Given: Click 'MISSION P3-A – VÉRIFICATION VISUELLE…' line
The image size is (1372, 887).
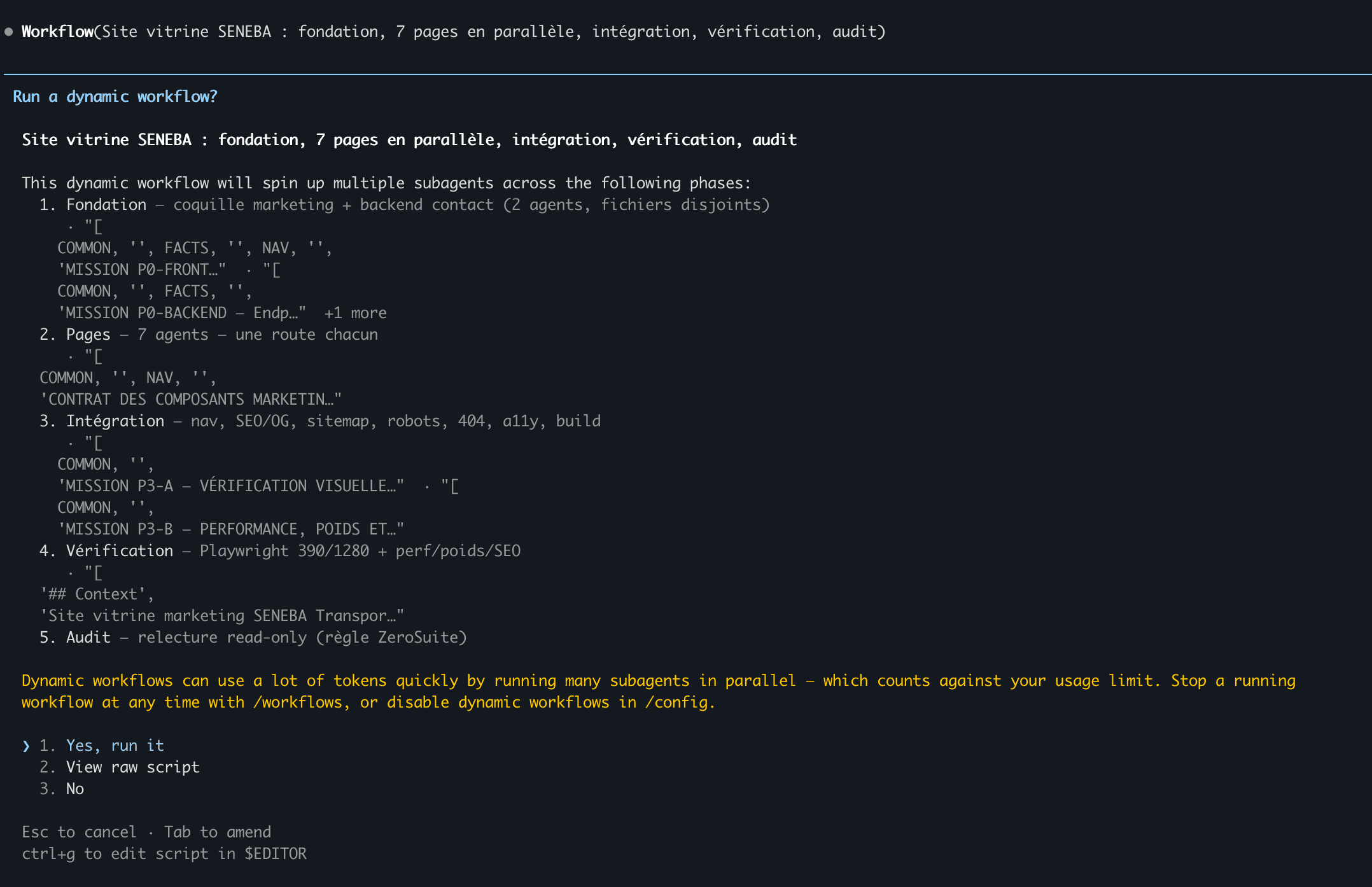Looking at the screenshot, I should 231,485.
